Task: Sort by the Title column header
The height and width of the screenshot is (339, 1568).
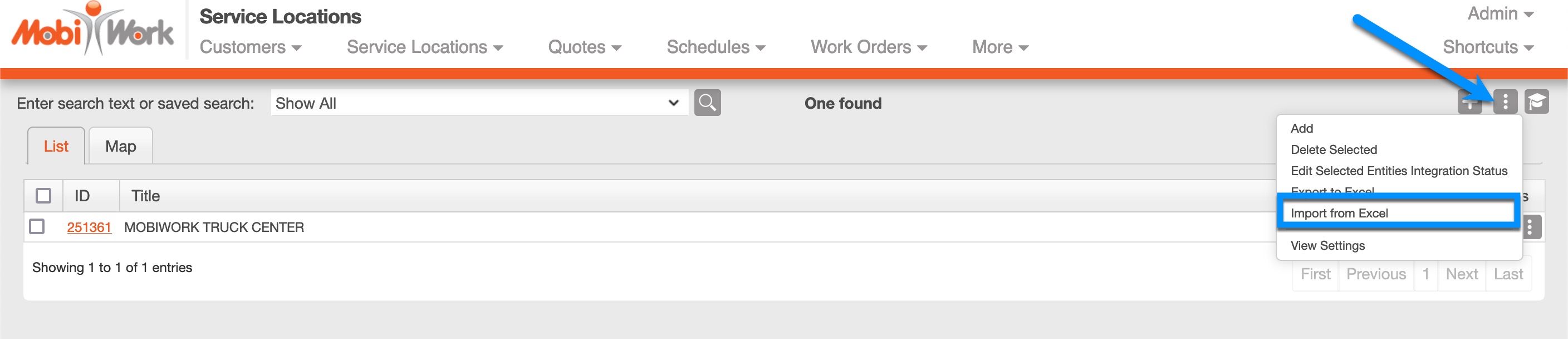Action: [x=145, y=196]
